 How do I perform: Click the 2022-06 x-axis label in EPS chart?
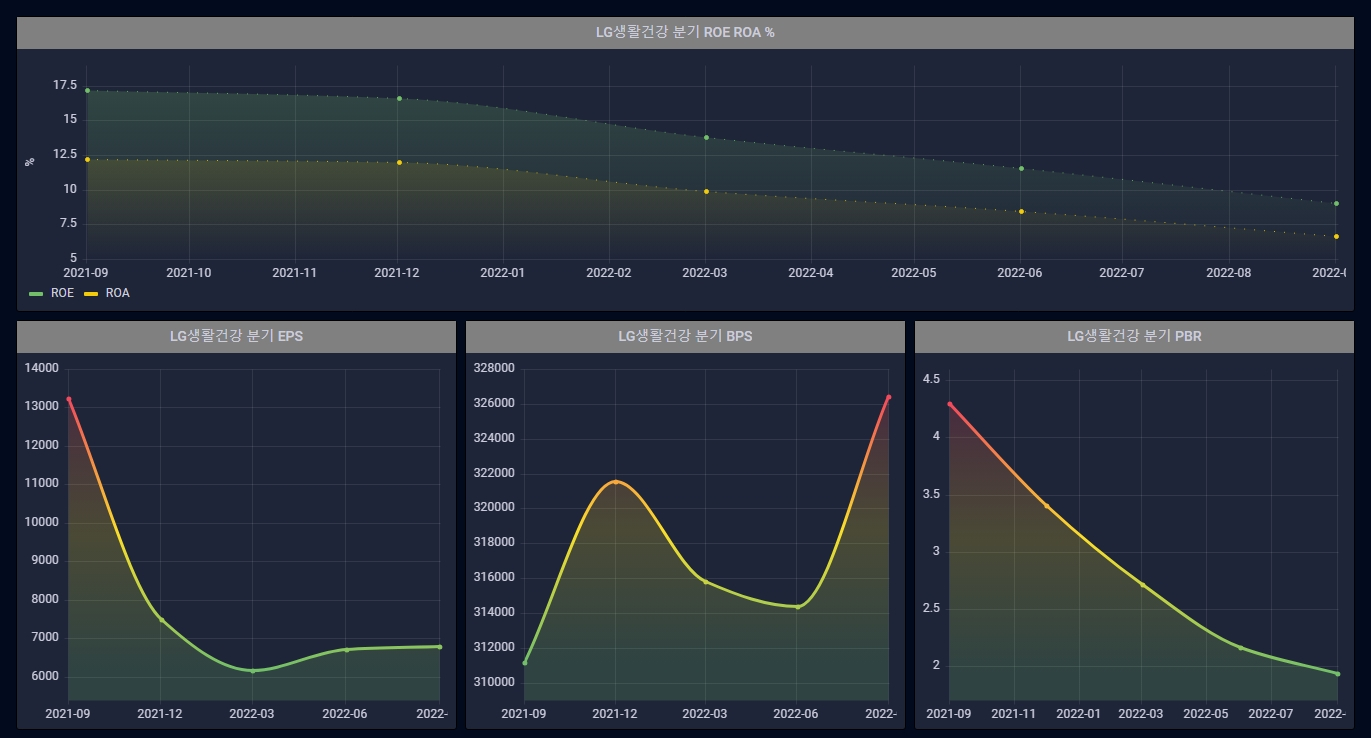click(x=344, y=714)
